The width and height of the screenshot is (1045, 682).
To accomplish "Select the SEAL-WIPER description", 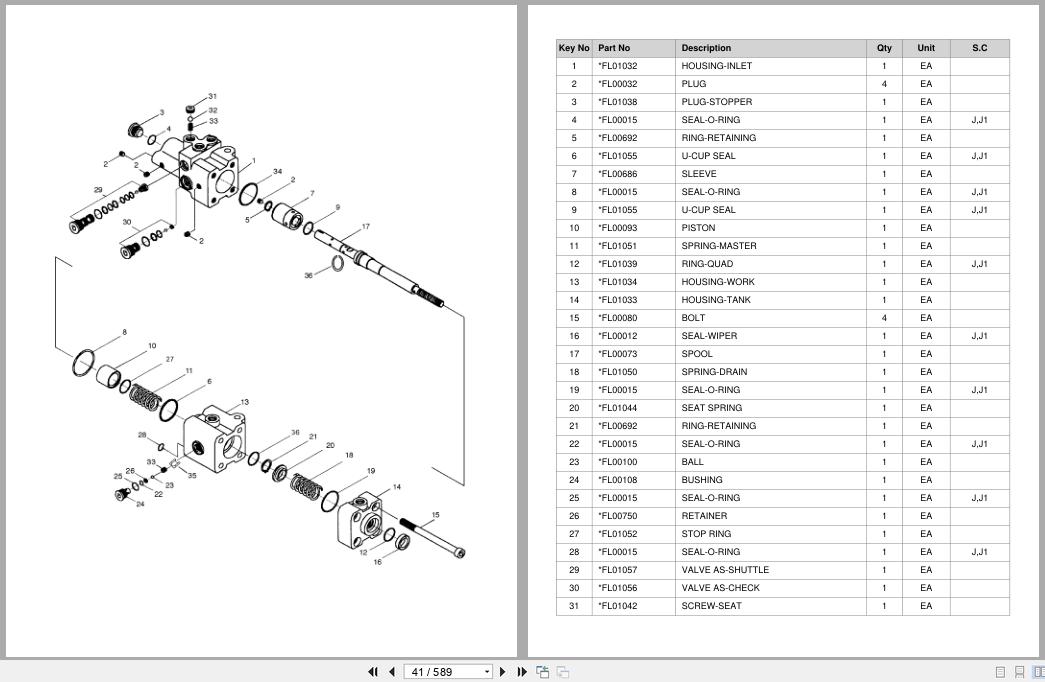I will (709, 336).
